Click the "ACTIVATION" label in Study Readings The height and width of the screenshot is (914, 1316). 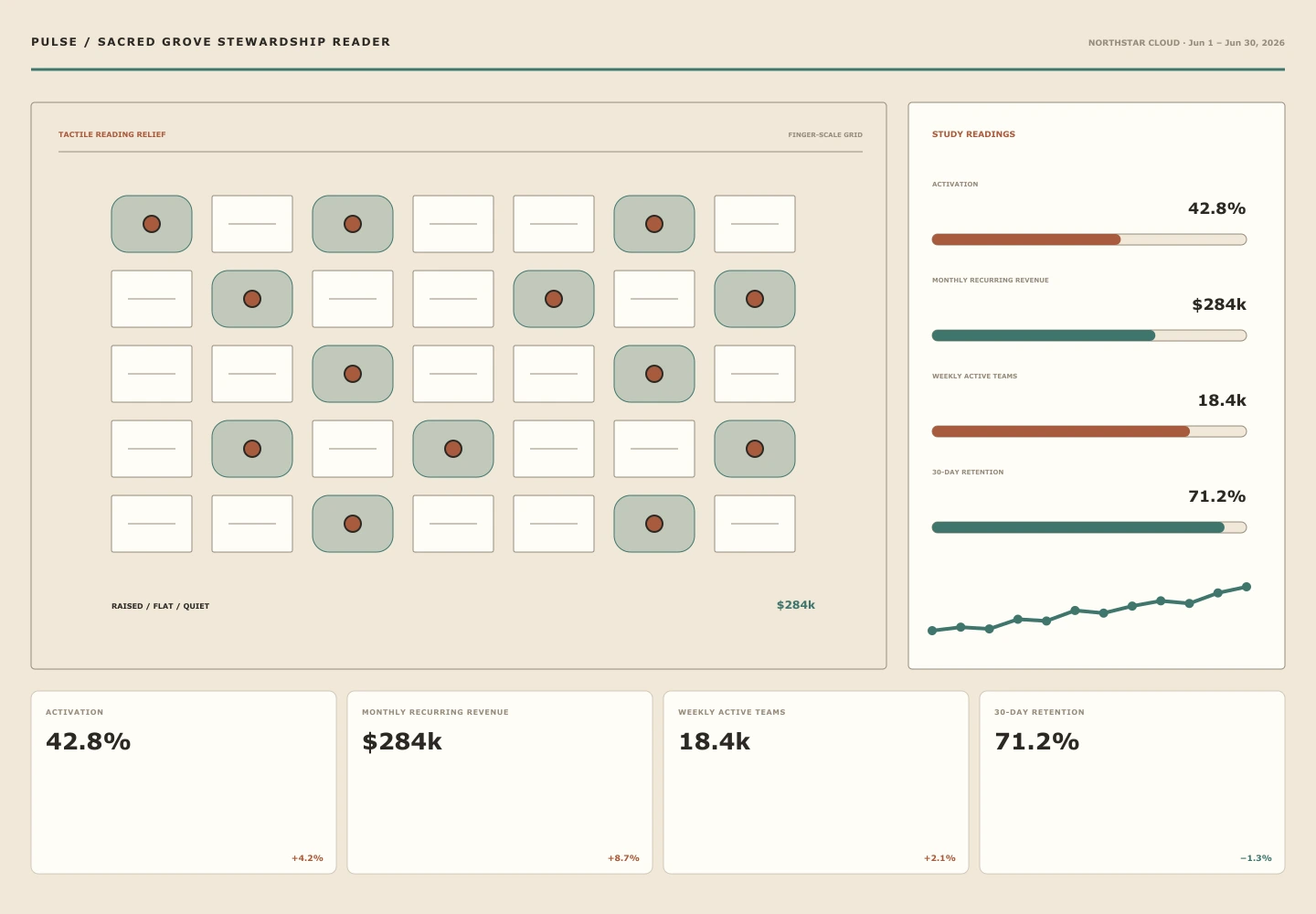[x=955, y=185]
